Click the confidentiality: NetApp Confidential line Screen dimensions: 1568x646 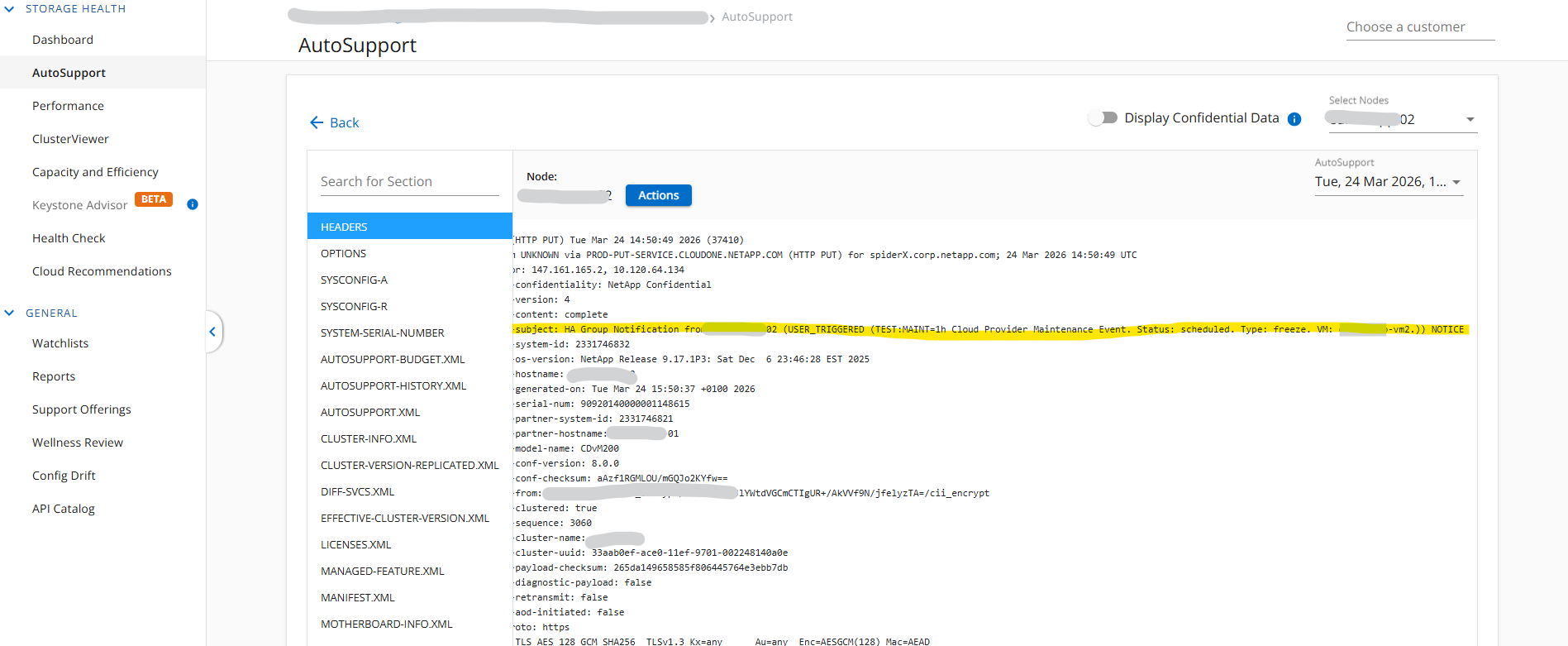click(612, 285)
